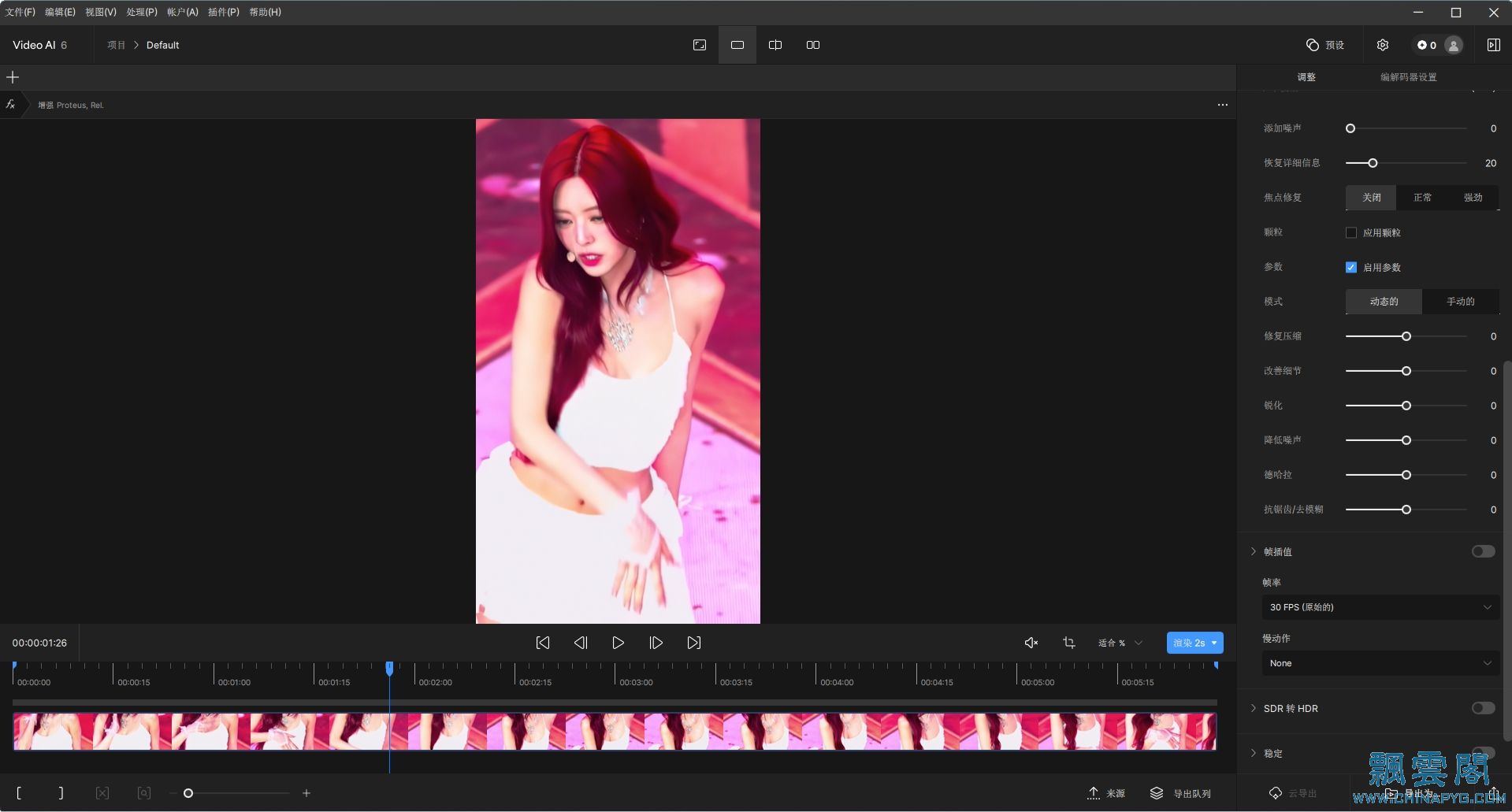Select side-by-side view layout icon

[x=813, y=45]
